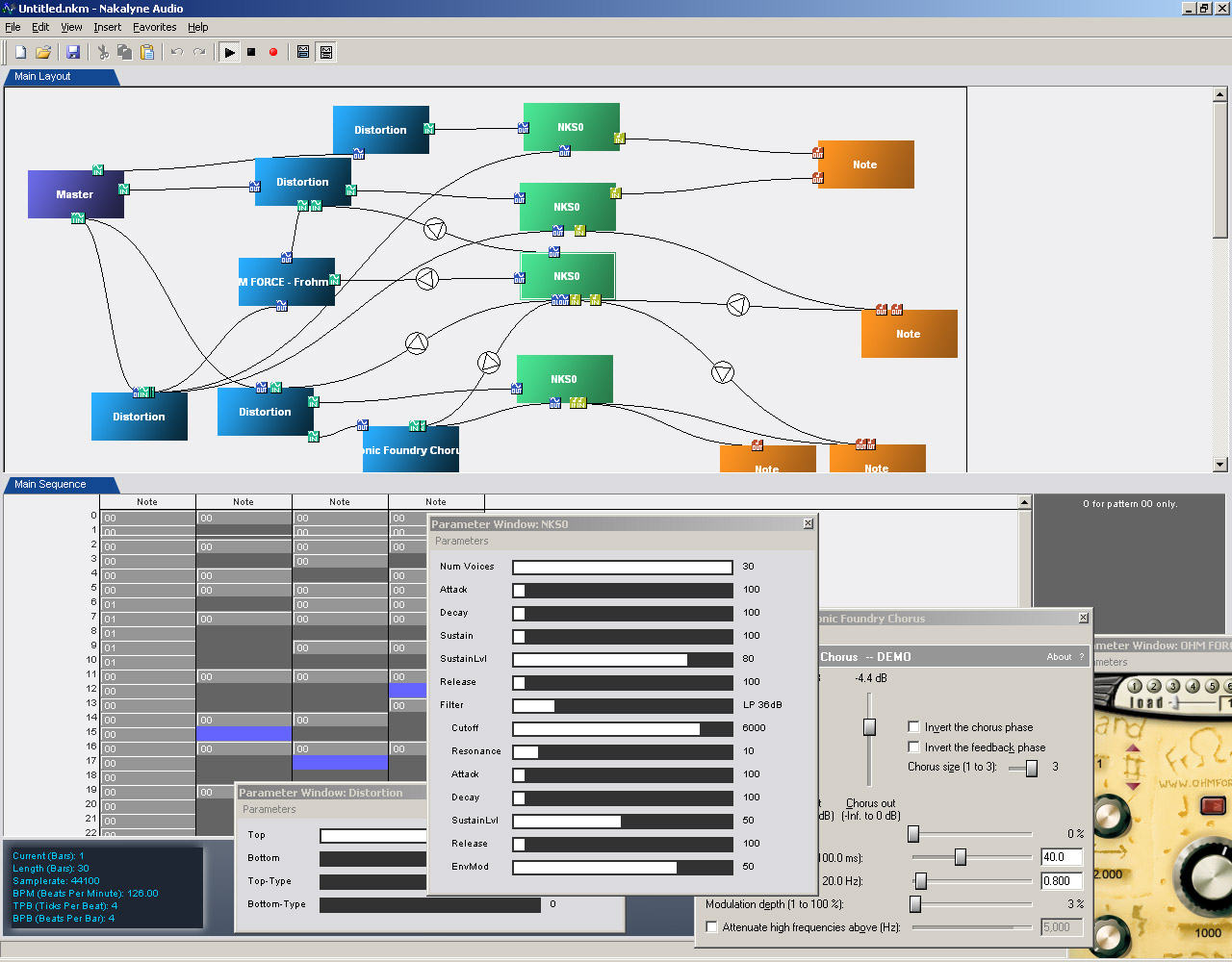Load OHM Force preset button 2

tap(1153, 686)
